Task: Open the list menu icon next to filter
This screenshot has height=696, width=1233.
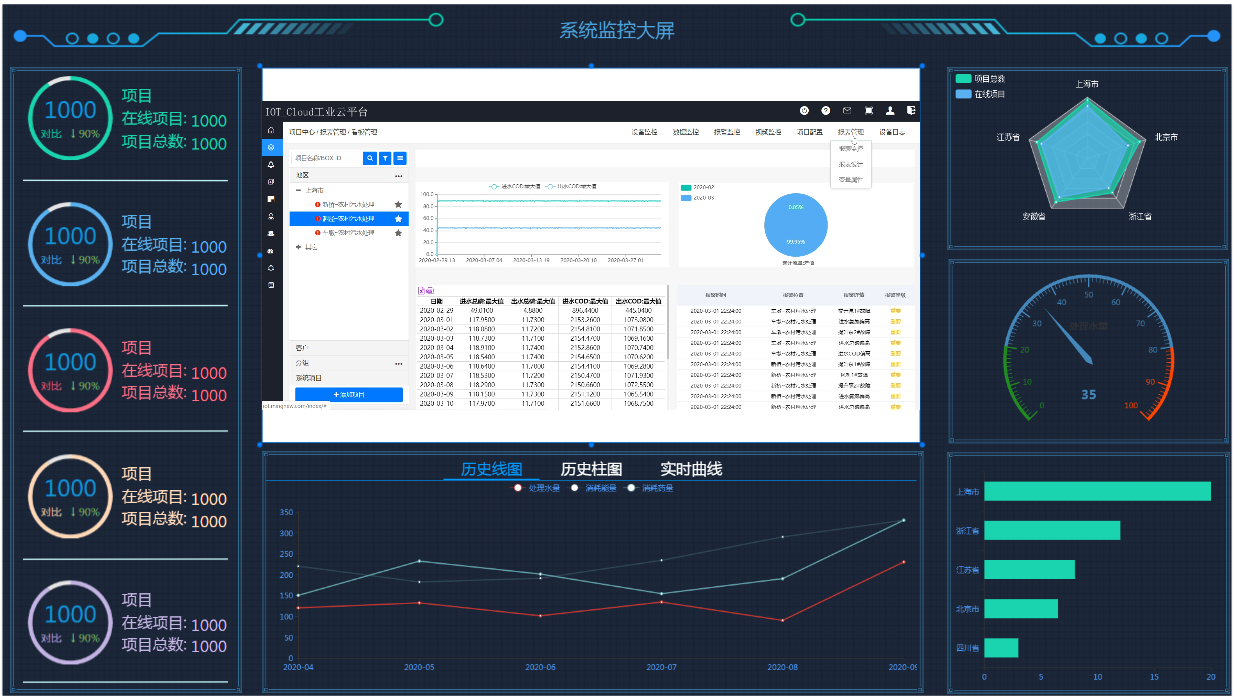Action: point(400,158)
